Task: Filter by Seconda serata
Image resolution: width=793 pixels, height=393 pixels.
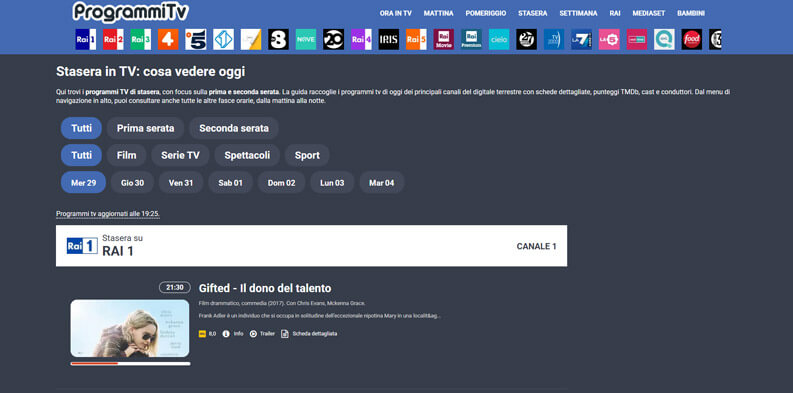Action: coord(234,128)
